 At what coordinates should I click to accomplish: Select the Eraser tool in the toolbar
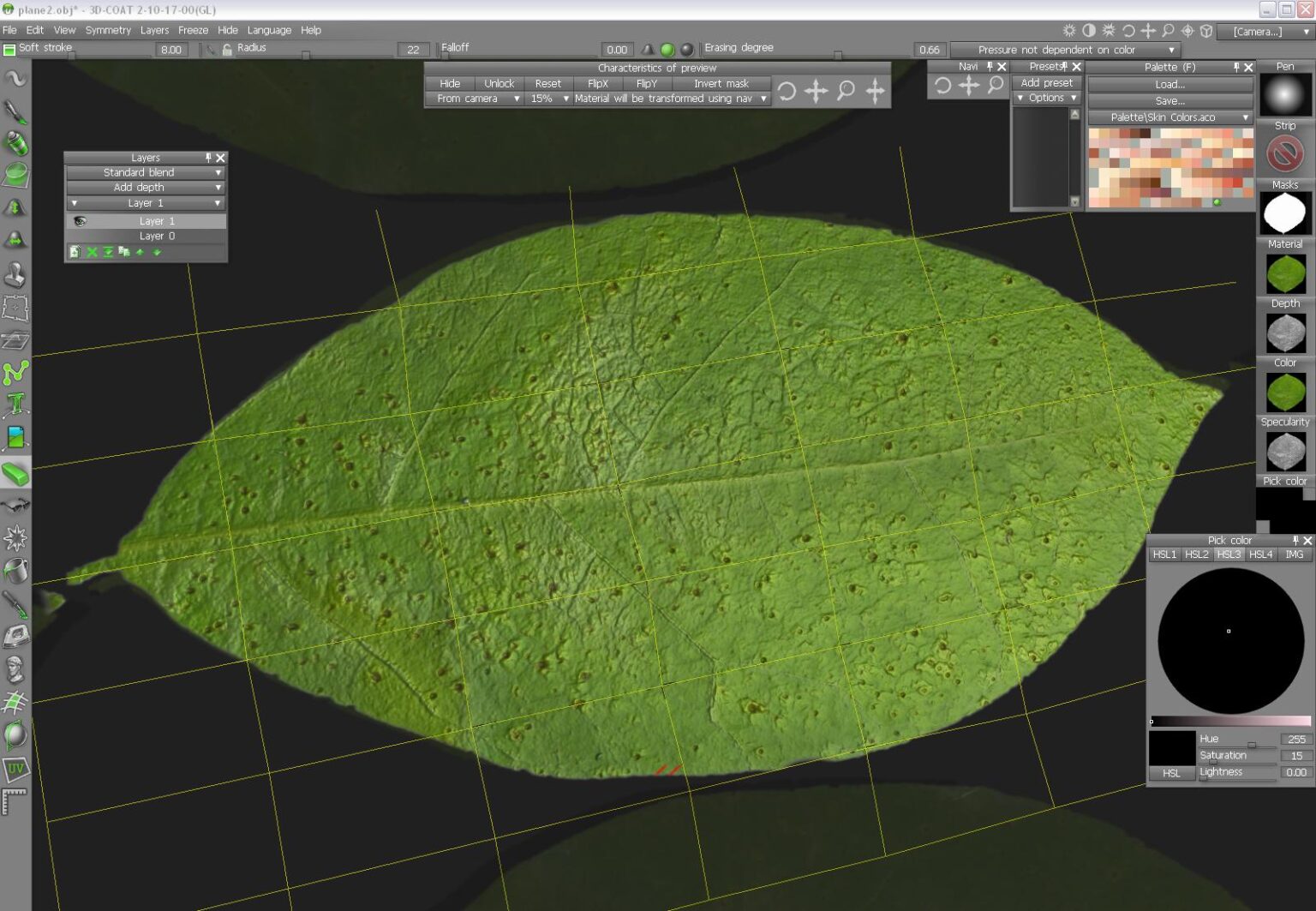pyautogui.click(x=15, y=474)
